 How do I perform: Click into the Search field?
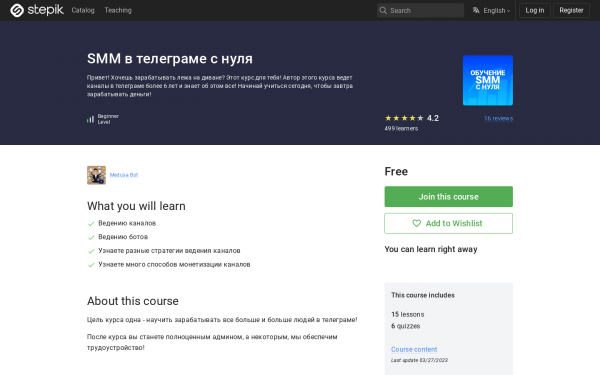coord(420,10)
